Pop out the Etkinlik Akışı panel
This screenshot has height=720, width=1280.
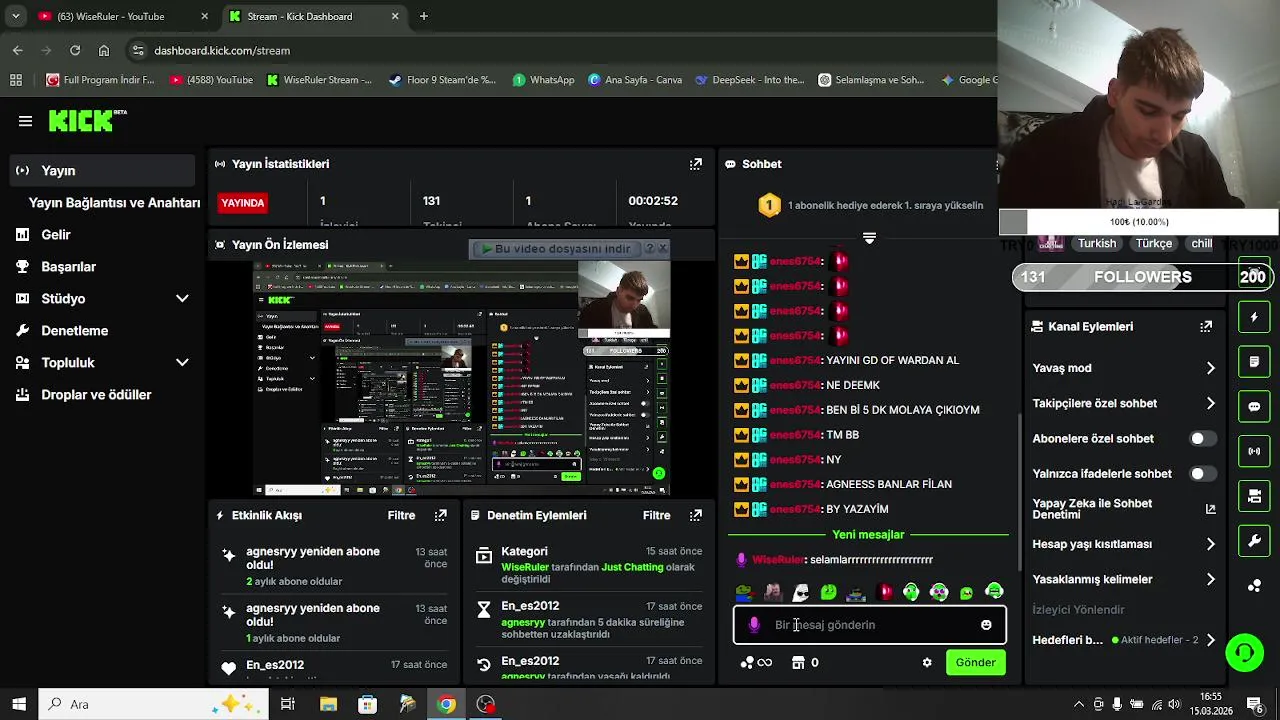tap(440, 515)
